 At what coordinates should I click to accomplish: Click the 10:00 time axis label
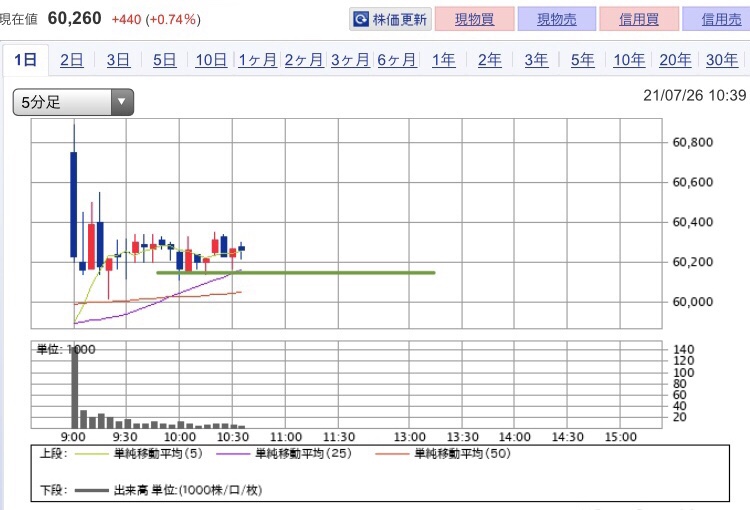coord(180,437)
